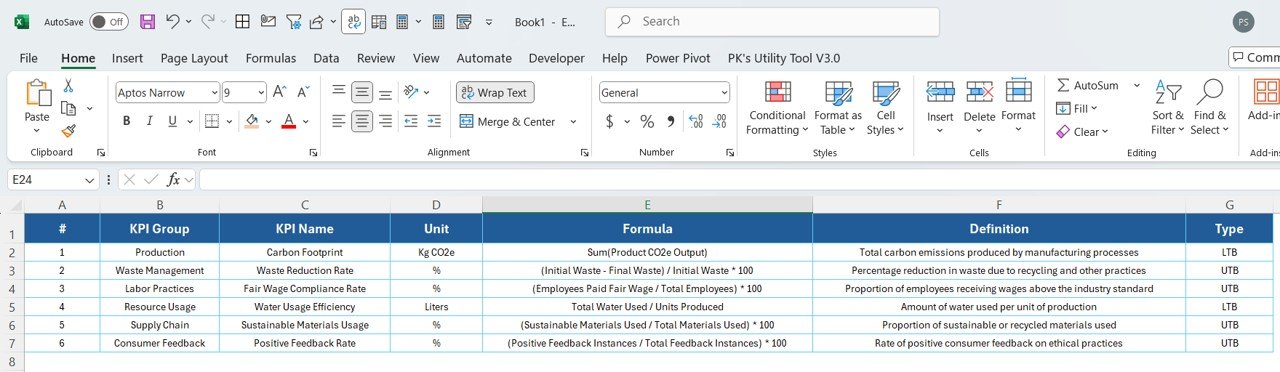Toggle Italic formatting
The width and height of the screenshot is (1280, 372).
coord(150,121)
